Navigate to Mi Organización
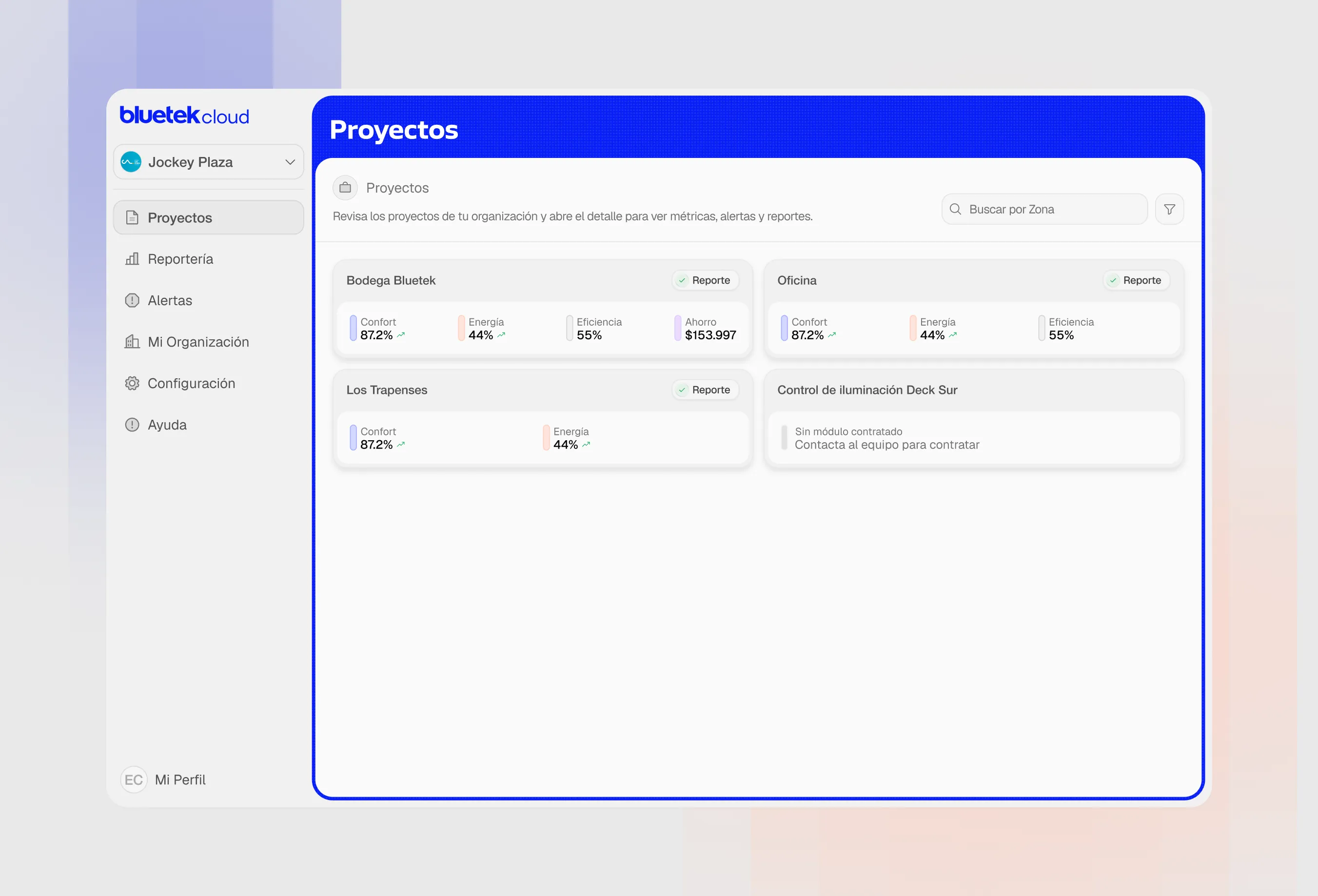The image size is (1318, 896). coord(209,342)
